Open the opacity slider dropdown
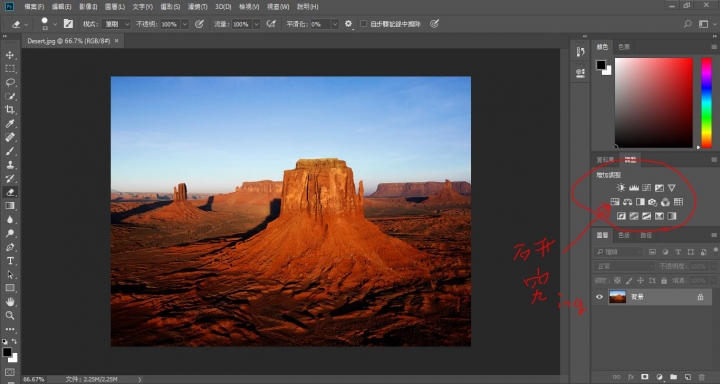 coord(185,24)
